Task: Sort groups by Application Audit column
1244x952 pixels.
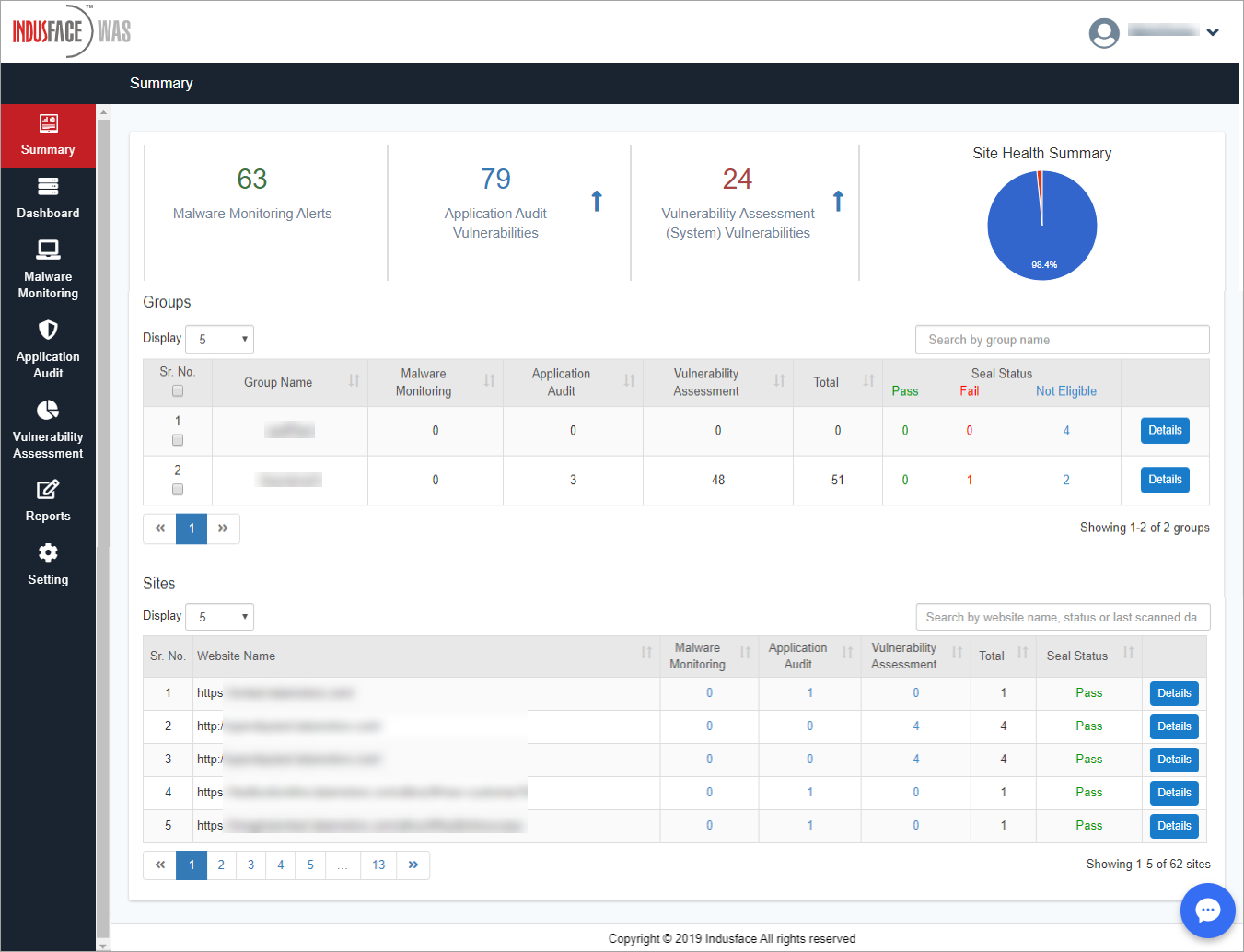Action: [x=629, y=380]
